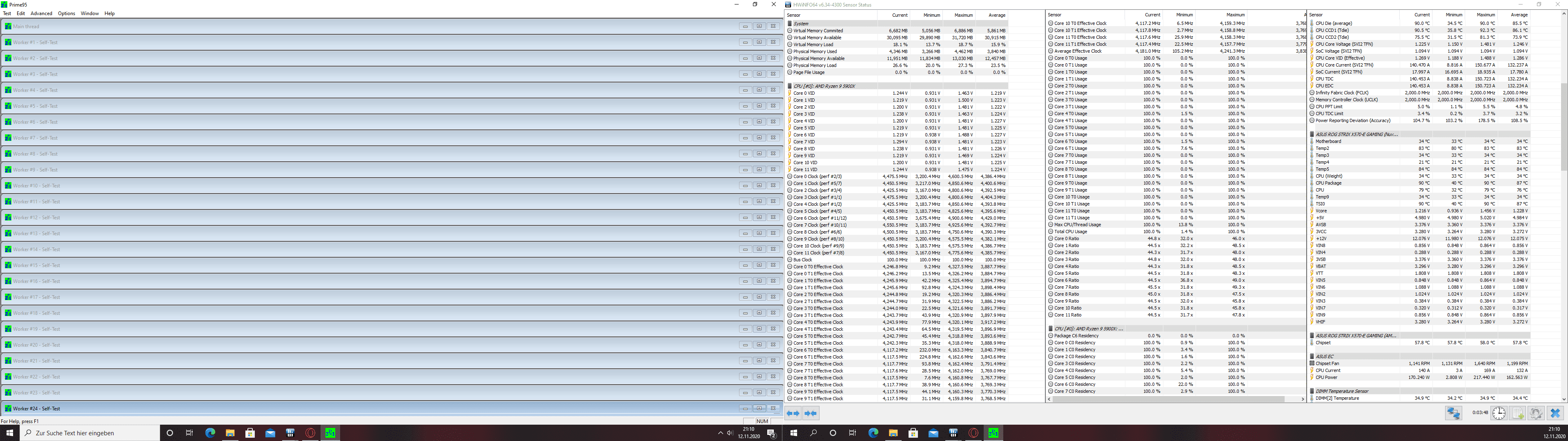Show hidden system tray icons chevron
Viewport: 1568px width, 441px height.
point(721,433)
